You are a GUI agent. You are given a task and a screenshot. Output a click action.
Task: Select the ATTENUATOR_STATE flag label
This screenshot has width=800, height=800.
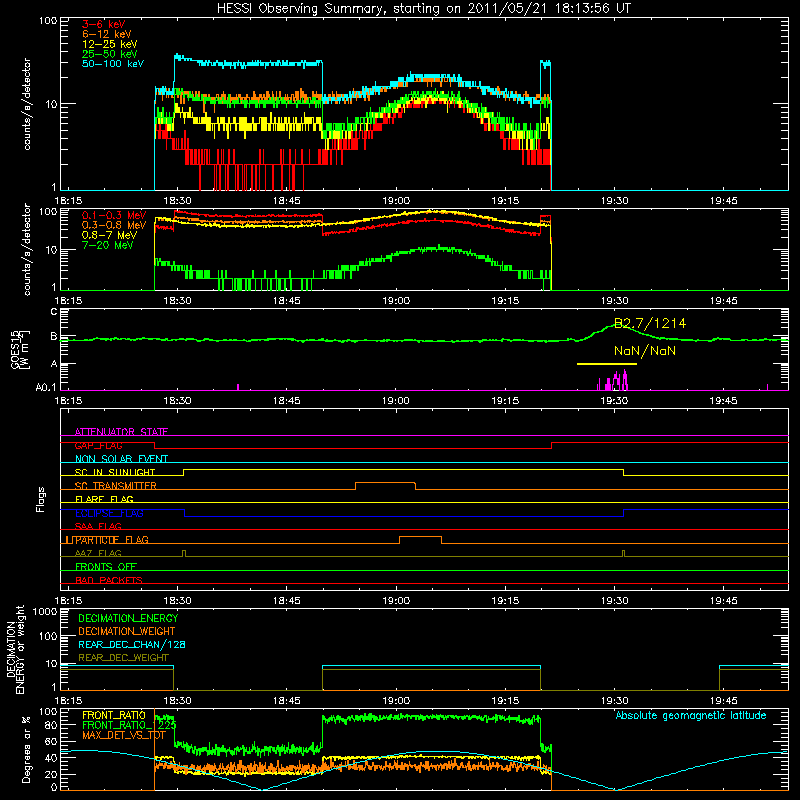click(x=121, y=431)
